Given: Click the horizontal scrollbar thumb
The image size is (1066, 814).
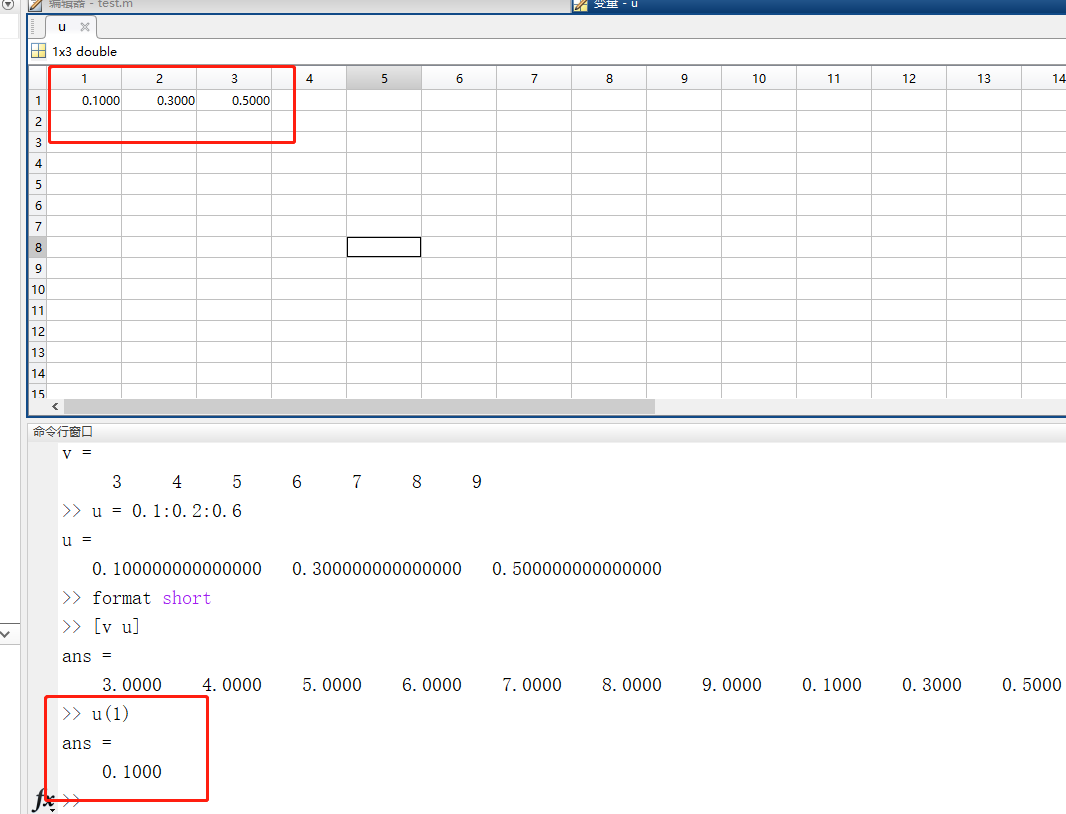Looking at the screenshot, I should point(360,406).
